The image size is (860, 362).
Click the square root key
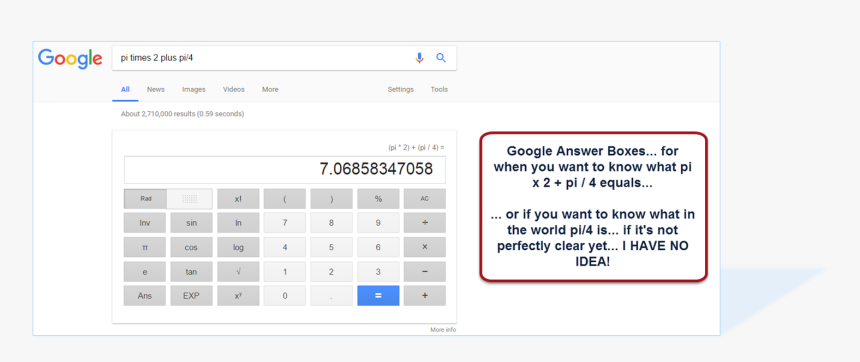tap(238, 272)
